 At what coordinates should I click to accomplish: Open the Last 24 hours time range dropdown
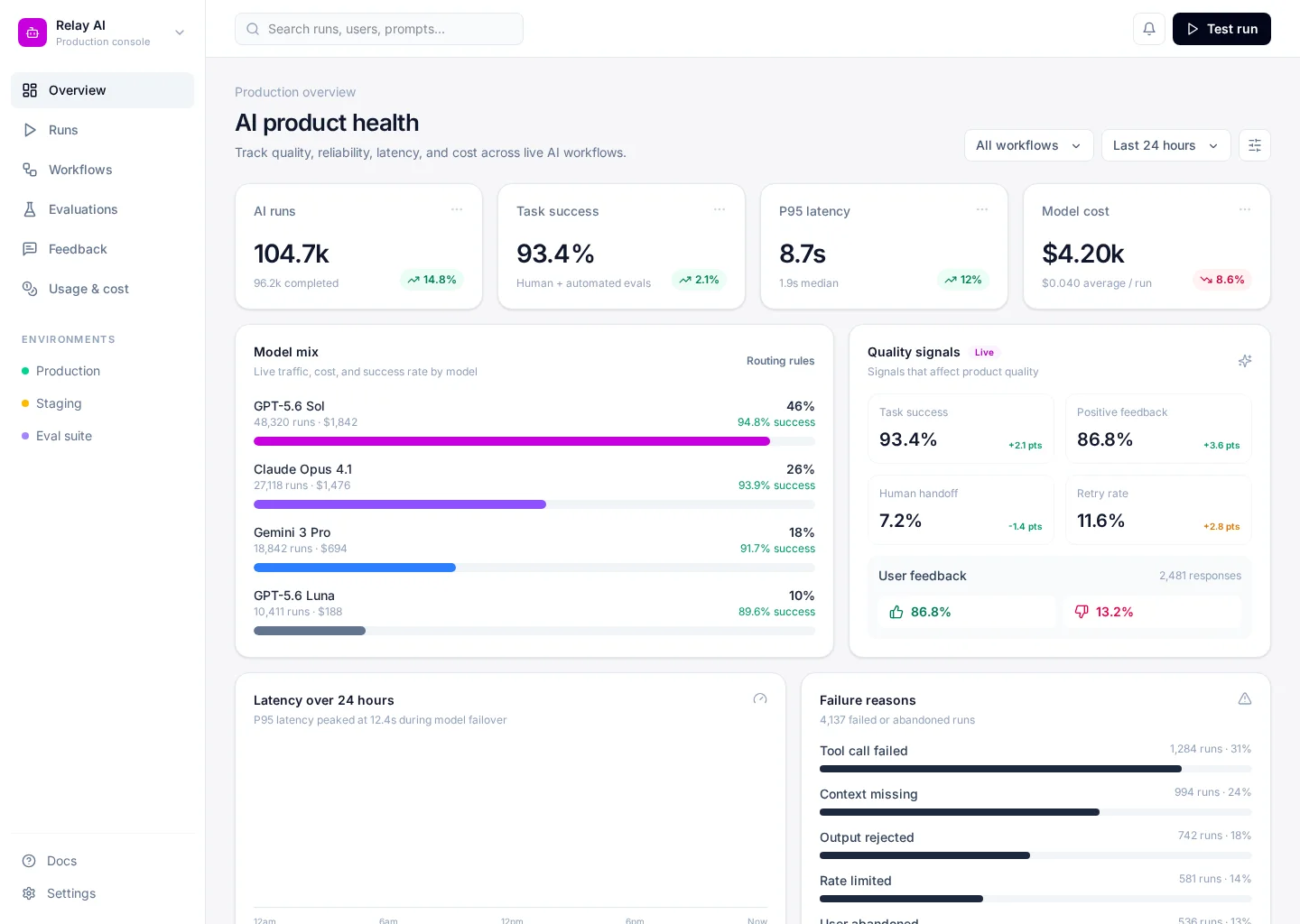click(x=1166, y=145)
